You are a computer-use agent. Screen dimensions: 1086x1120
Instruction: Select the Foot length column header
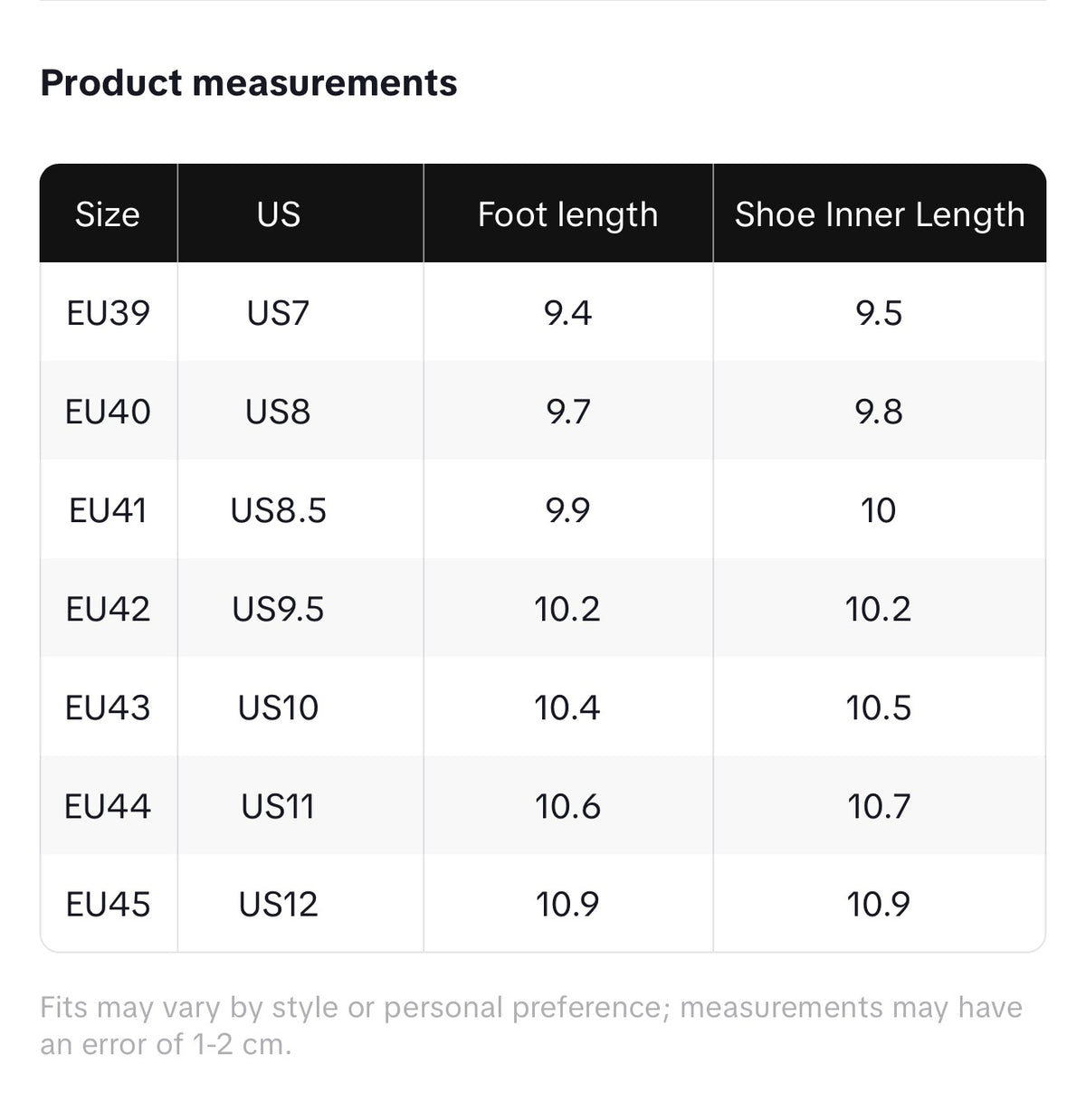[x=567, y=214]
